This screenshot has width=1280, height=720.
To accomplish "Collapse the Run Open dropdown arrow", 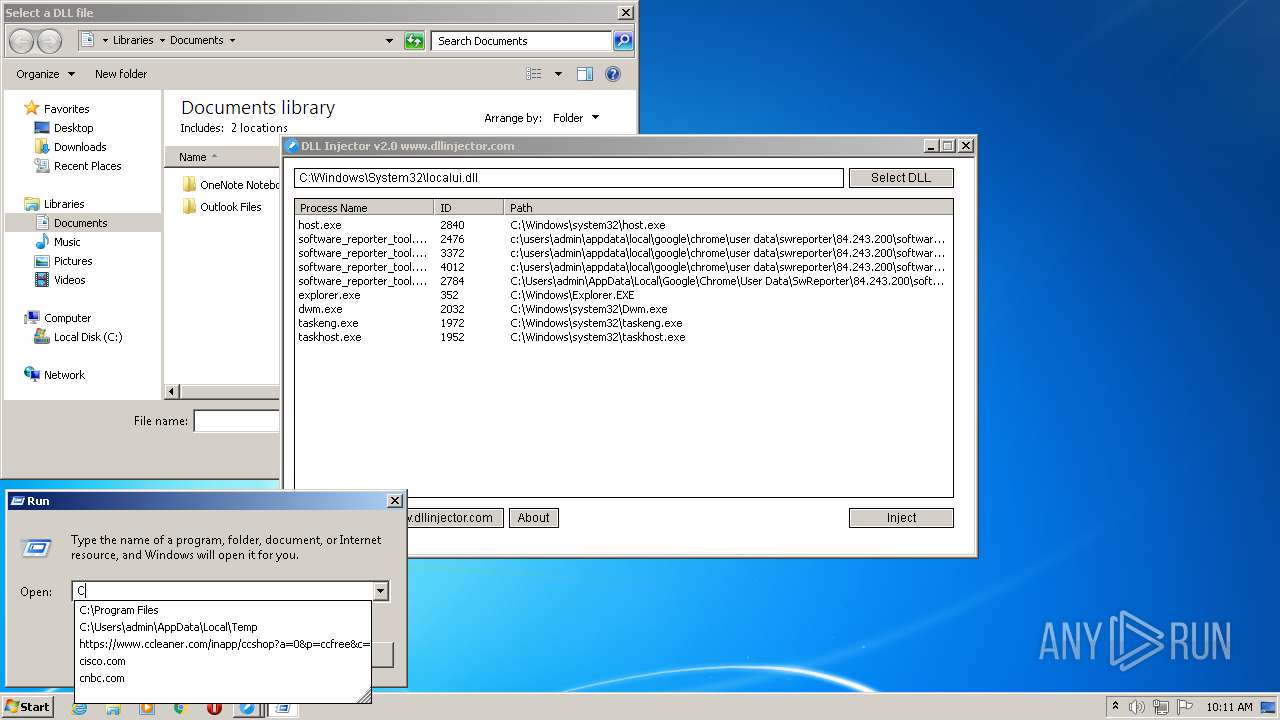I will pos(380,591).
